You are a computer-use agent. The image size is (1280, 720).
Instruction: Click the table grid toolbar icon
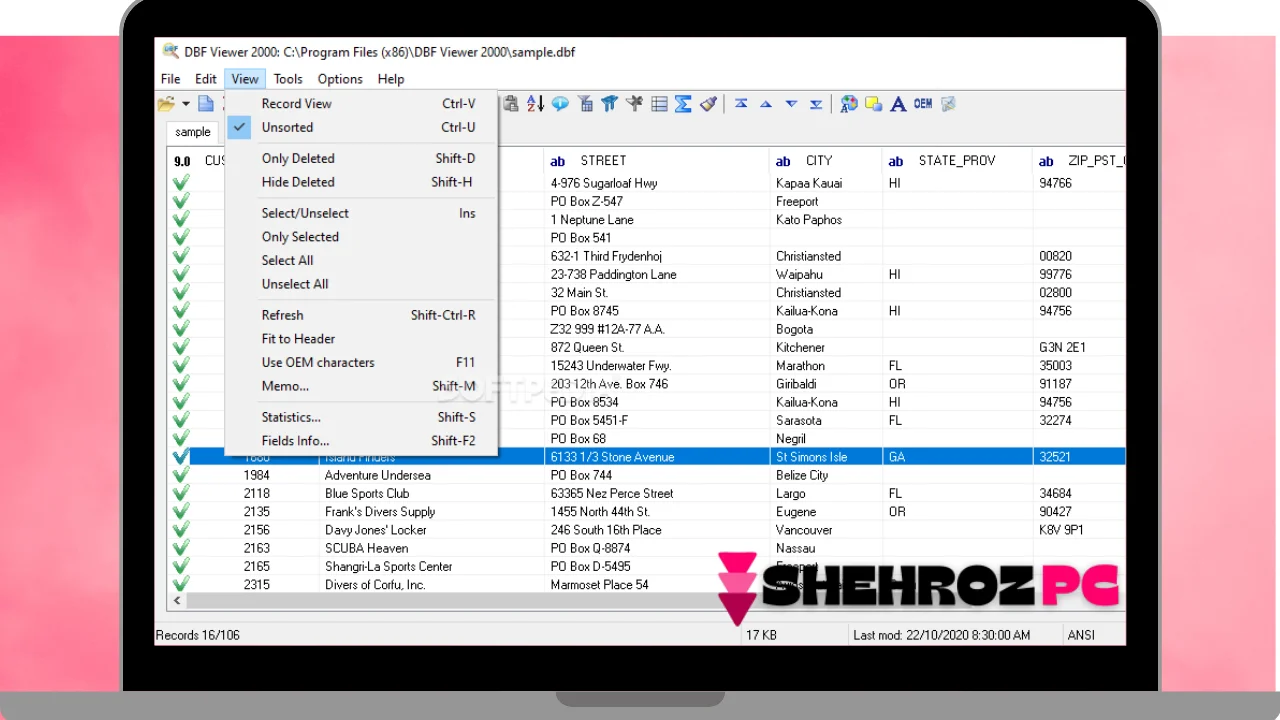[659, 103]
